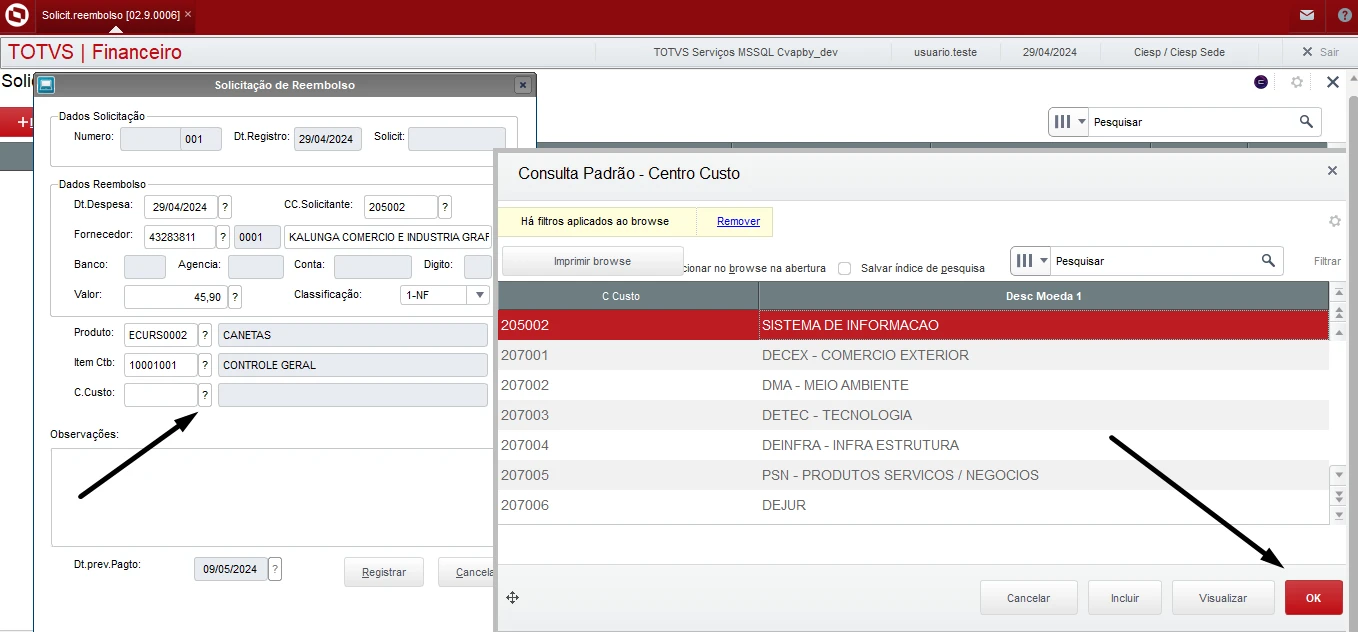Open settings gear in Consulta Padrão dialog
Screen dimensions: 1358x632
tap(1333, 221)
